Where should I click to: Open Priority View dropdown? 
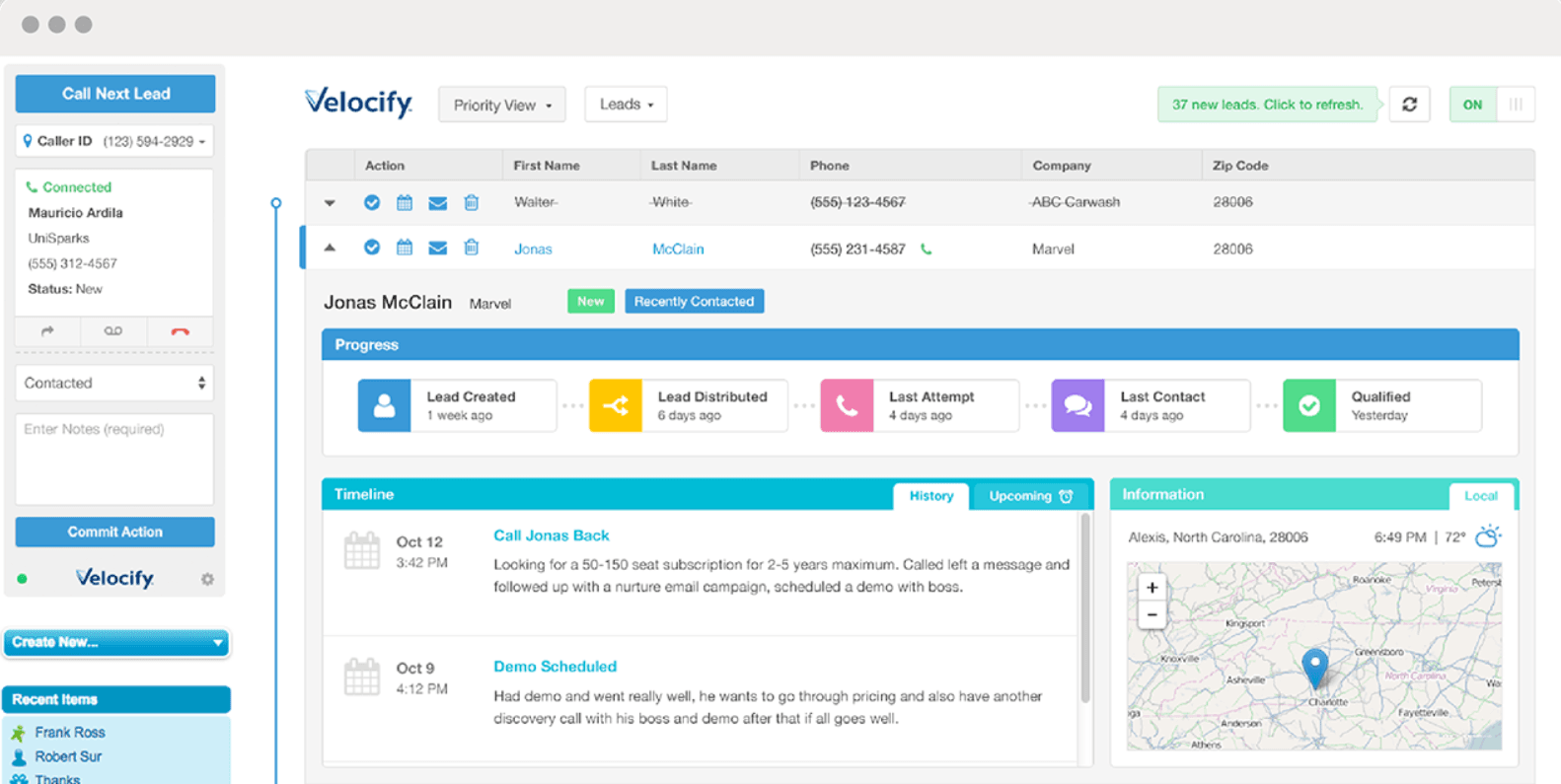click(x=502, y=105)
